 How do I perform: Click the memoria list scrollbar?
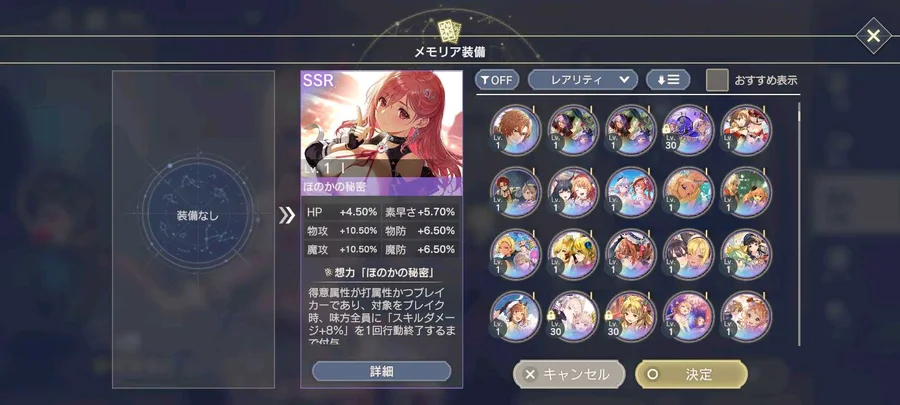click(x=799, y=224)
